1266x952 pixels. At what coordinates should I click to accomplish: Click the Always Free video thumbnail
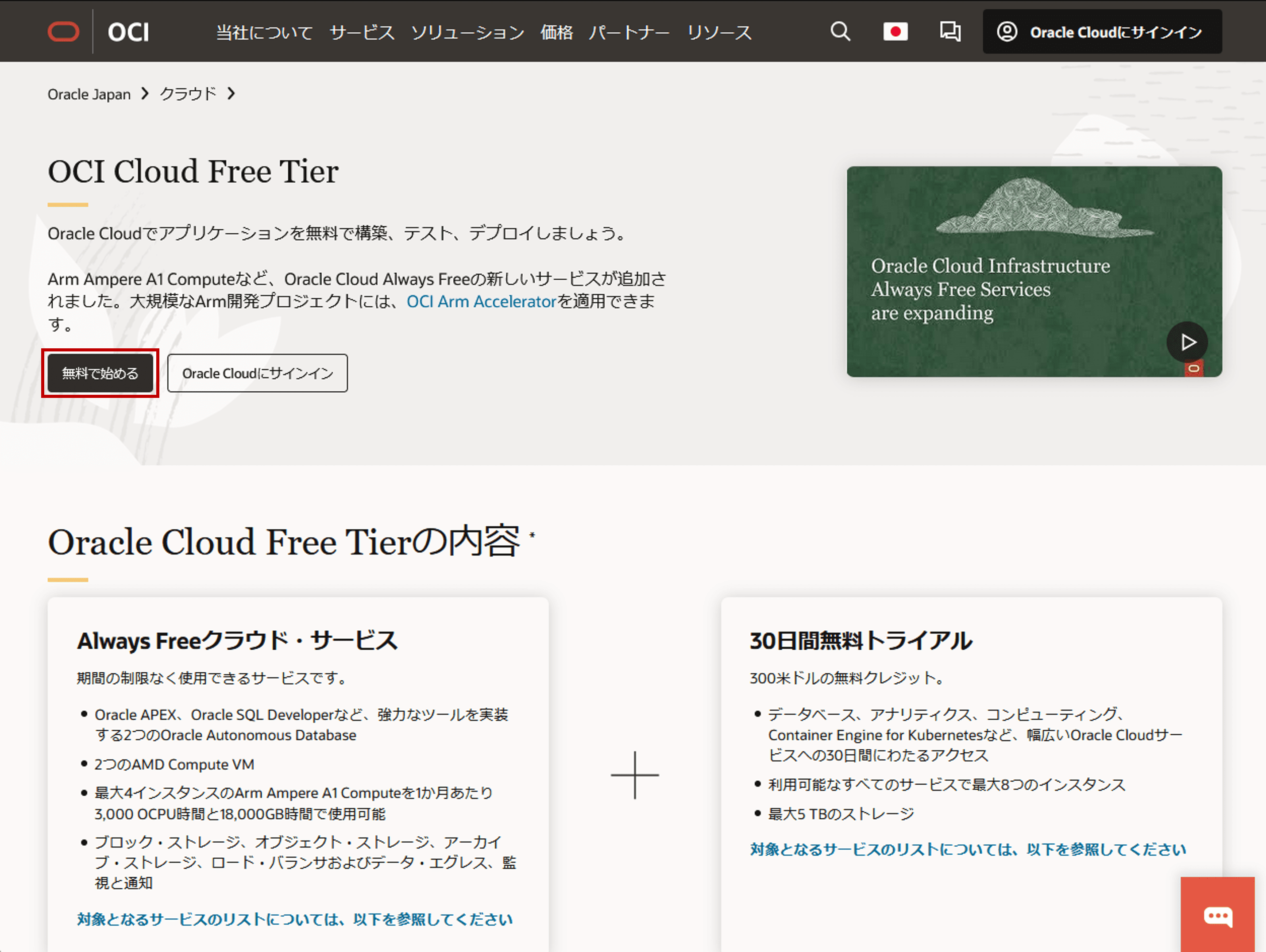[x=1034, y=271]
